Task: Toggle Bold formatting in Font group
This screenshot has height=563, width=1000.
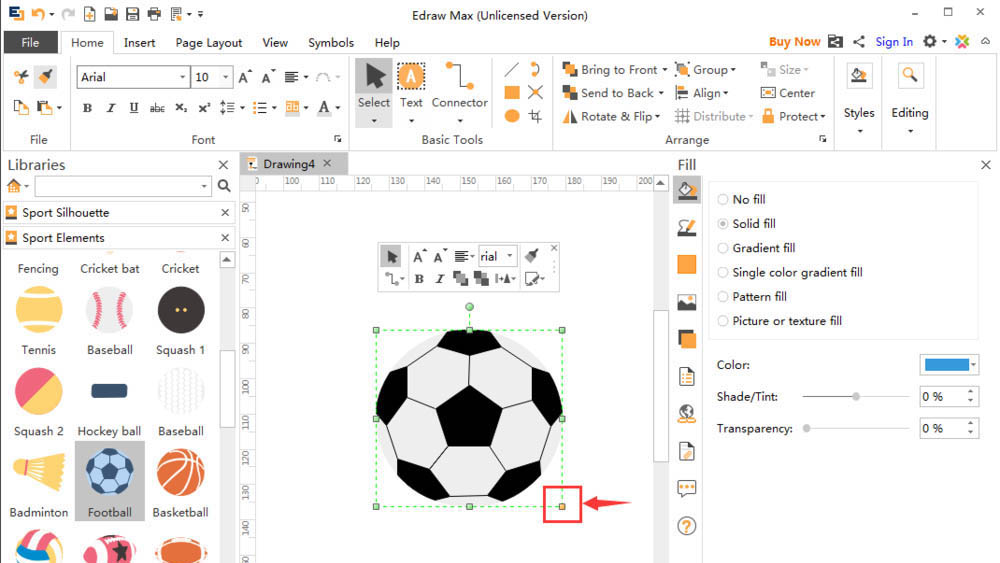Action: [x=87, y=108]
